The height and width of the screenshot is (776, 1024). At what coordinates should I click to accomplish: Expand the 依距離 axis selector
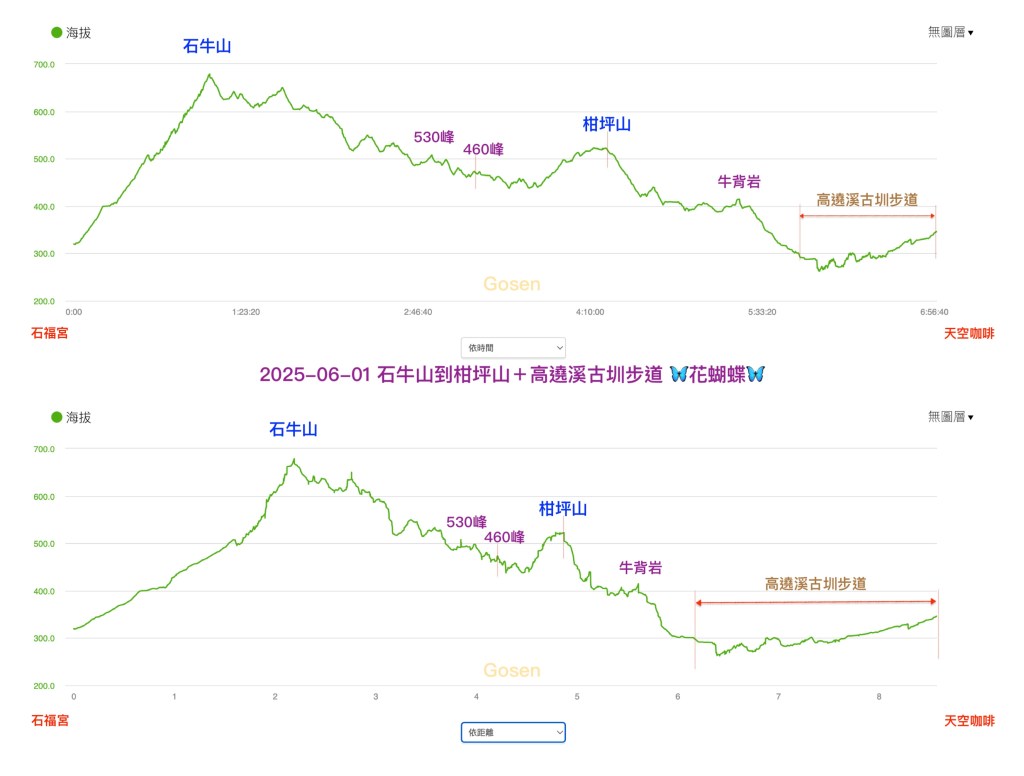click(513, 733)
